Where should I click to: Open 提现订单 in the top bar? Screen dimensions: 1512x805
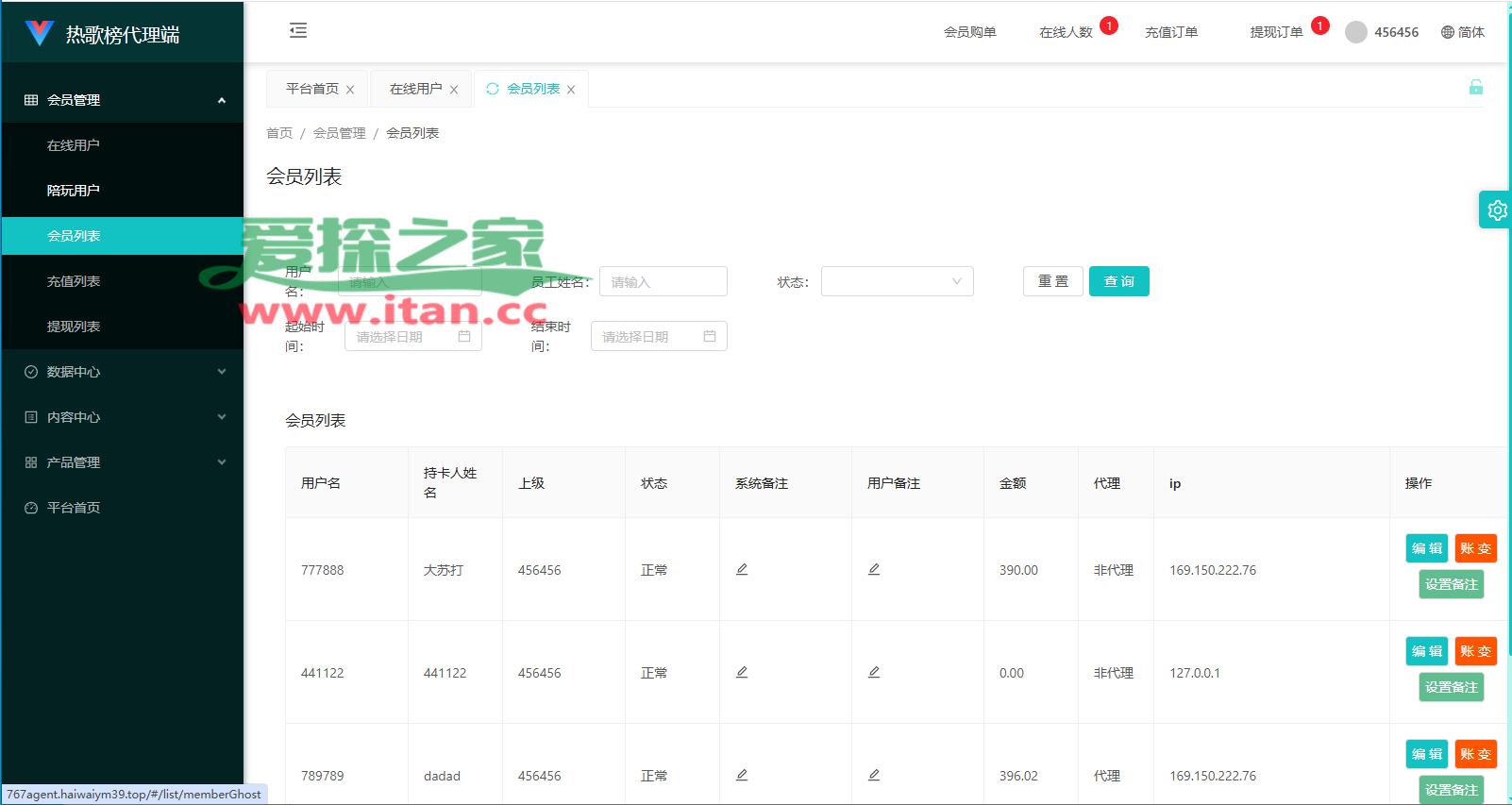(1276, 32)
